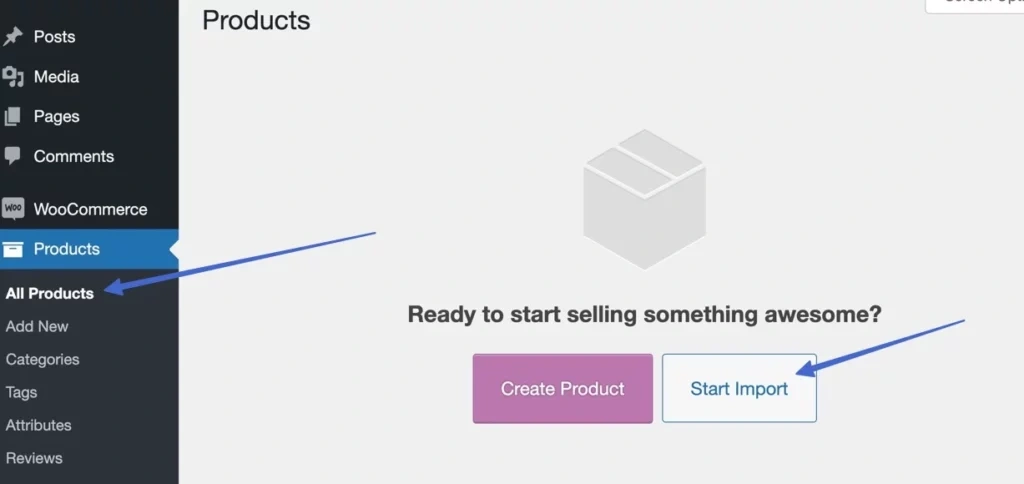
Task: Choose Add New under Products
Action: (x=37, y=326)
